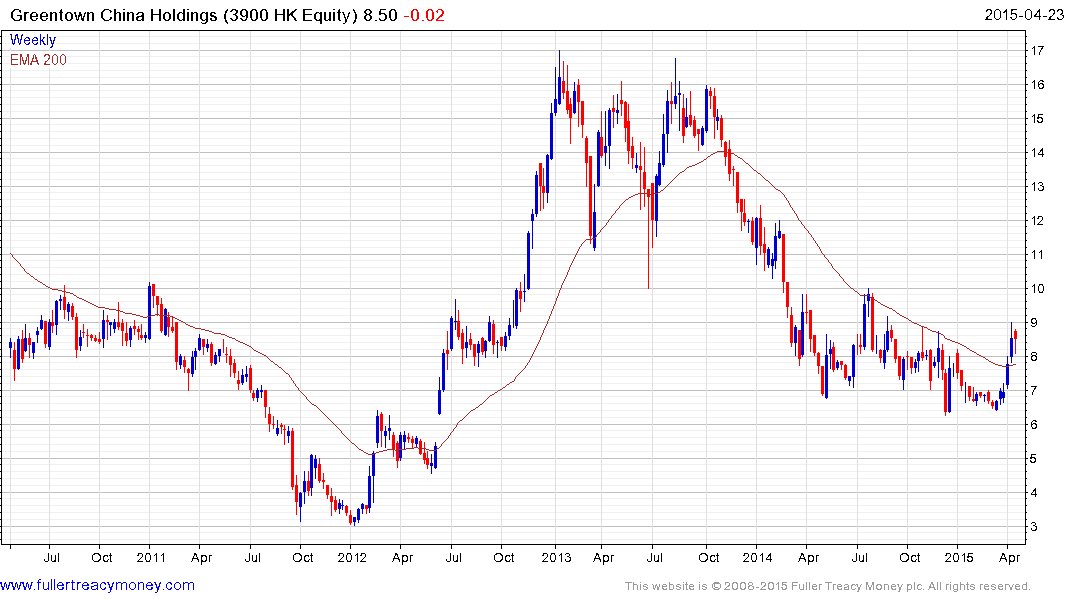The width and height of the screenshot is (1075, 600).
Task: Click the Greentown China Holdings chart title
Action: (x=185, y=15)
